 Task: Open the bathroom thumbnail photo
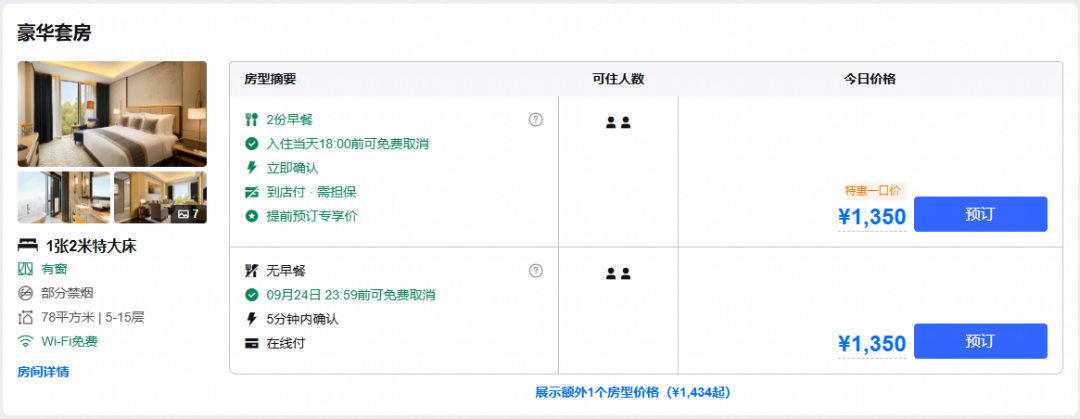tap(63, 198)
